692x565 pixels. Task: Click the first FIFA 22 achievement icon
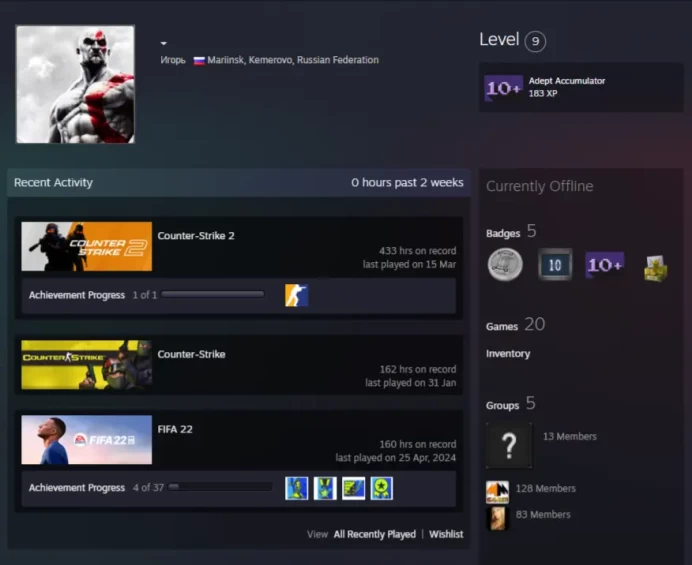point(297,488)
